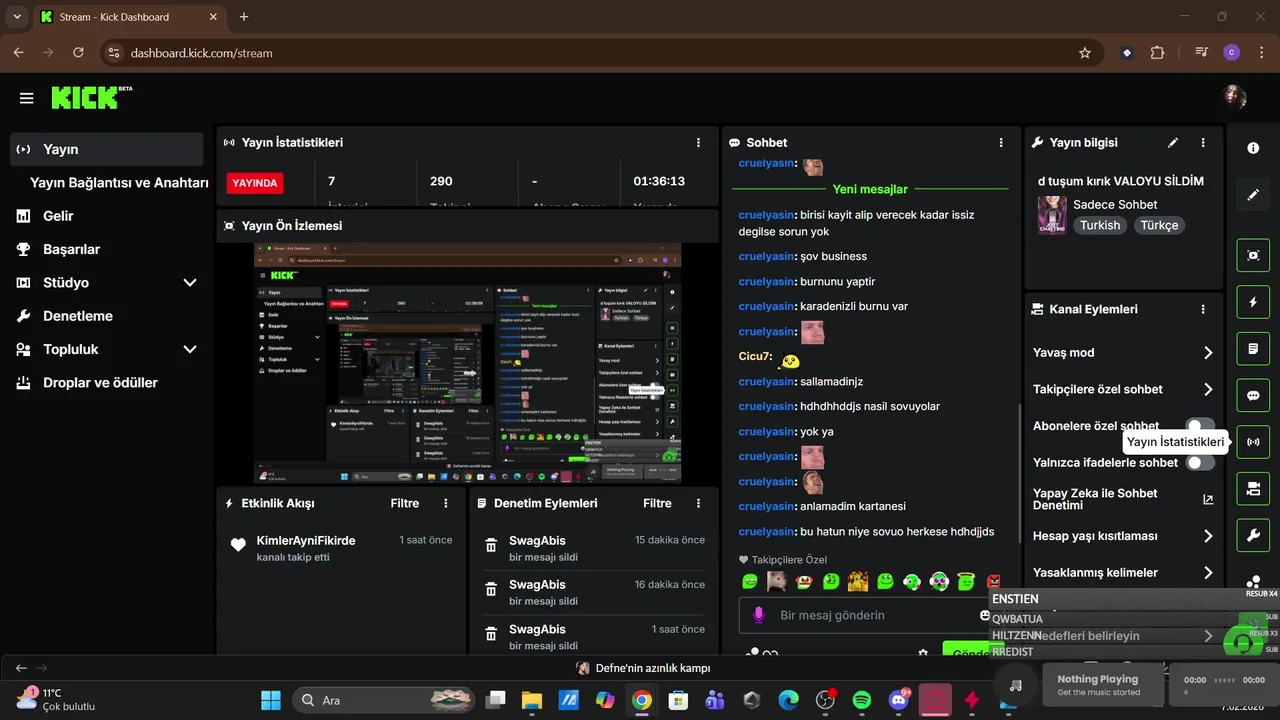Image resolution: width=1280 pixels, height=720 pixels.
Task: Click the microphone icon in chat input
Action: click(759, 615)
